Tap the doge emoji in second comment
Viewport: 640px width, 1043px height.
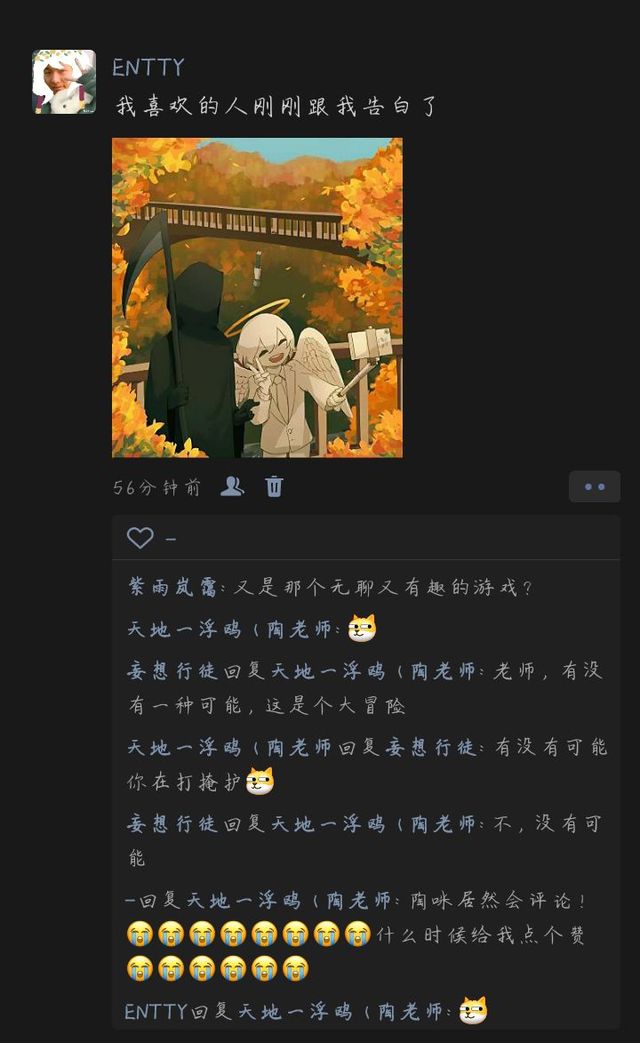pyautogui.click(x=362, y=628)
